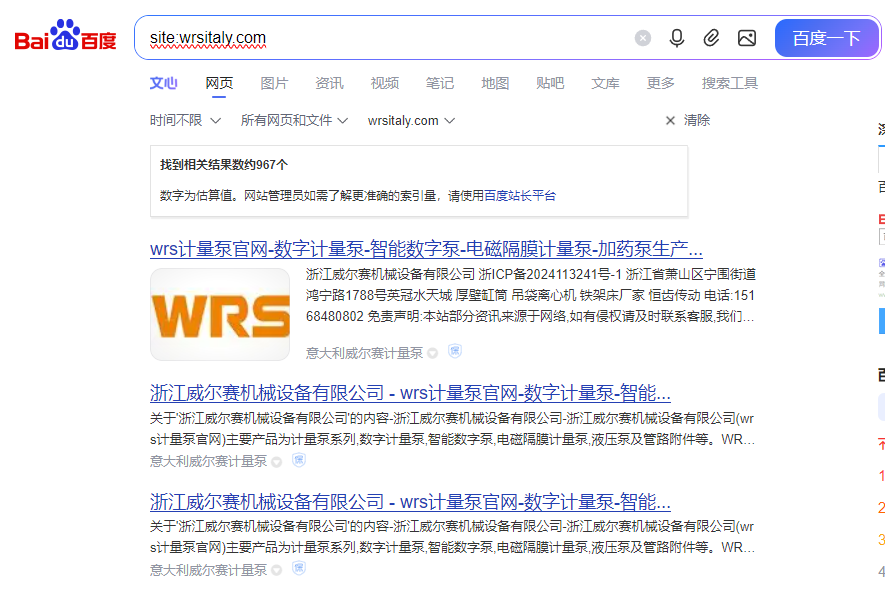Switch to the 视频 tab
The height and width of the screenshot is (591, 885).
point(384,83)
